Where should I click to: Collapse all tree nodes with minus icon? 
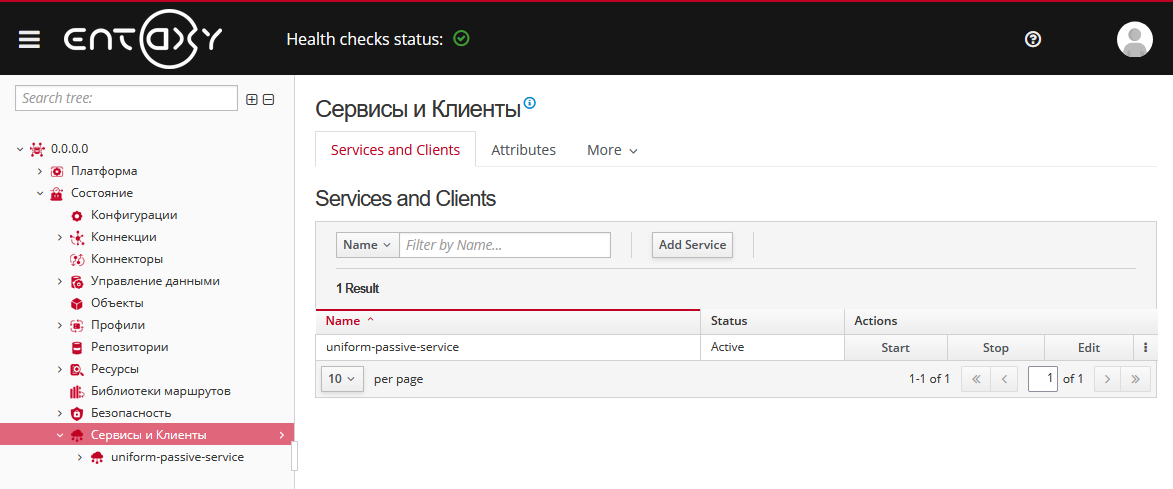pyautogui.click(x=268, y=99)
